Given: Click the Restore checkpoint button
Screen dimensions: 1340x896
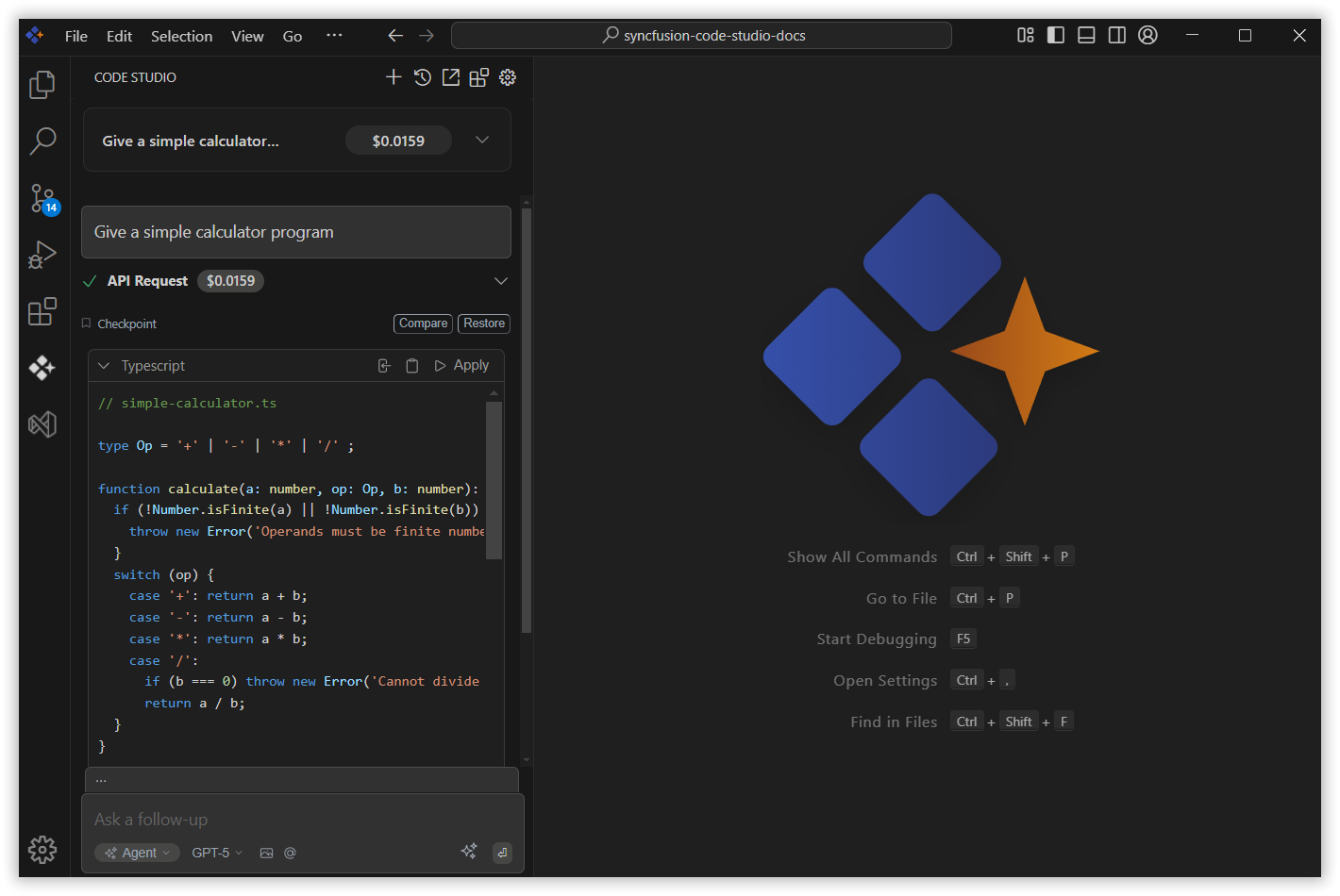Looking at the screenshot, I should (484, 324).
